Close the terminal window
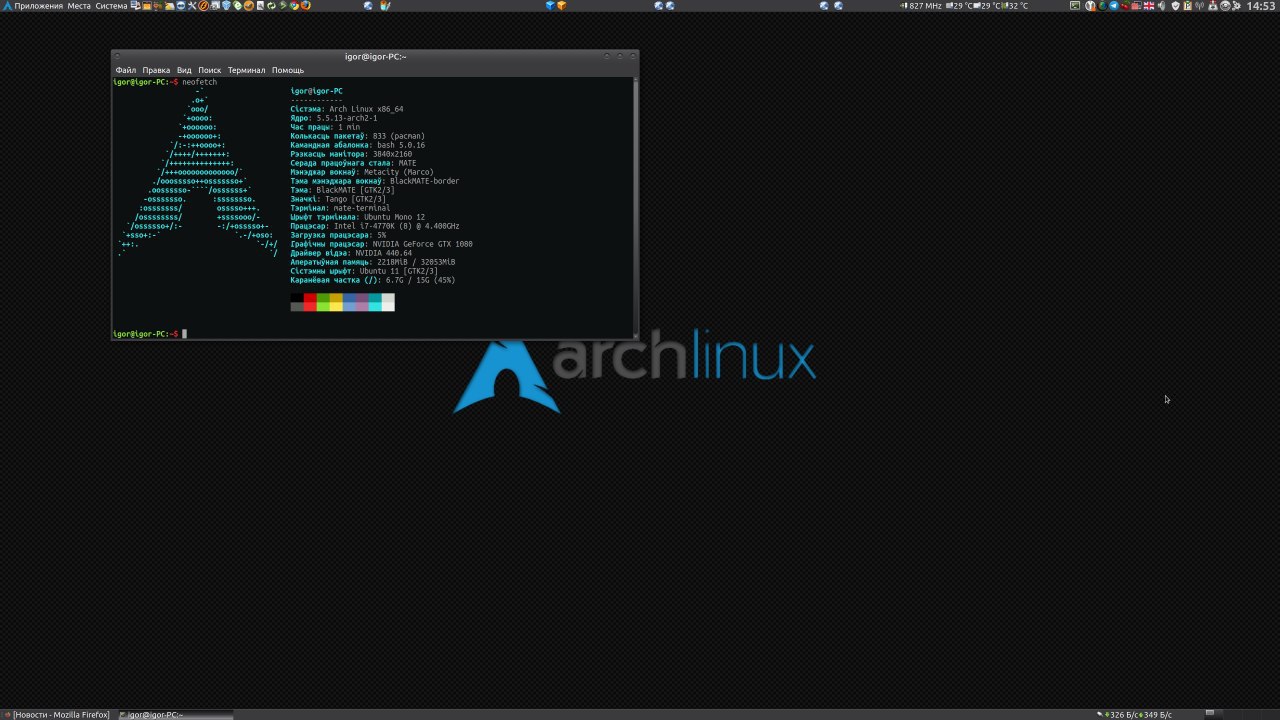The height and width of the screenshot is (720, 1280). tap(632, 56)
